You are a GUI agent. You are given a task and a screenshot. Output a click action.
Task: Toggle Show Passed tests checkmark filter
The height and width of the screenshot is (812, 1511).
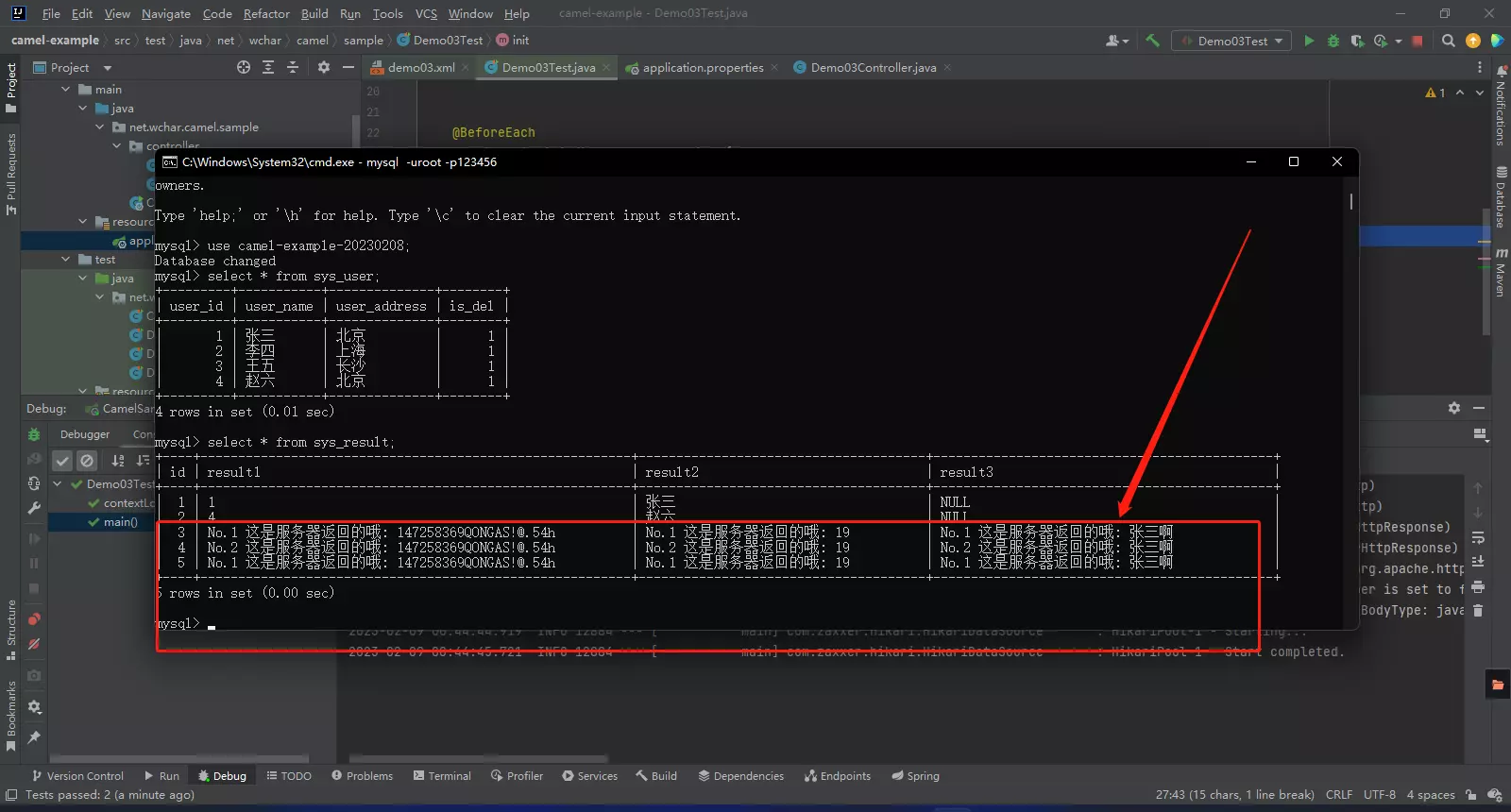click(x=62, y=461)
